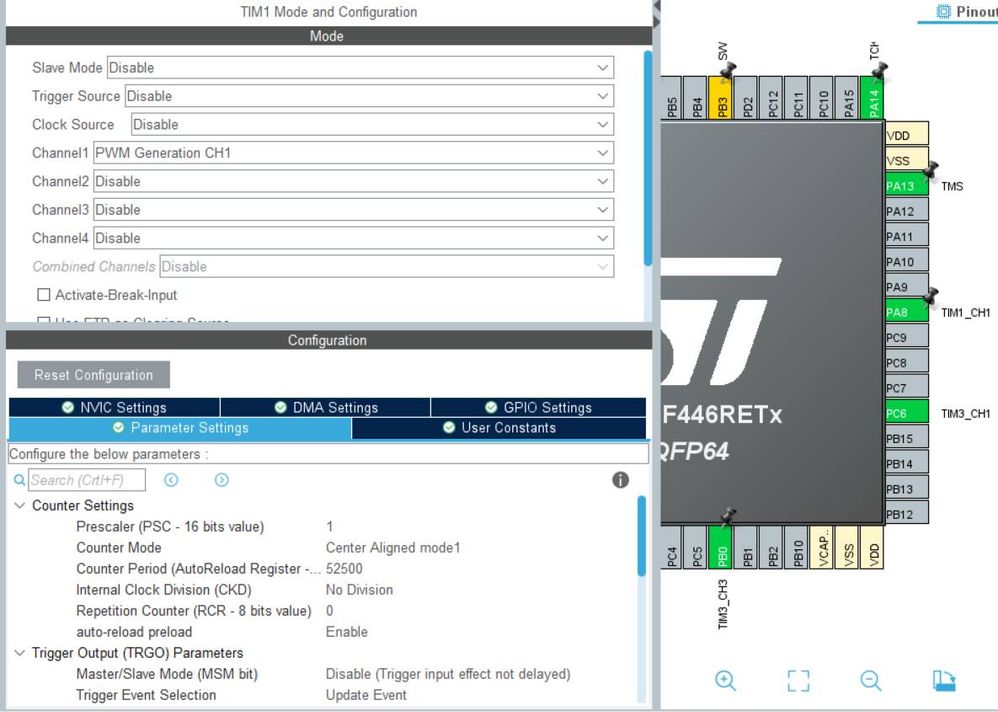
Task: Select pin PC12 on the chip
Action: pyautogui.click(x=772, y=98)
